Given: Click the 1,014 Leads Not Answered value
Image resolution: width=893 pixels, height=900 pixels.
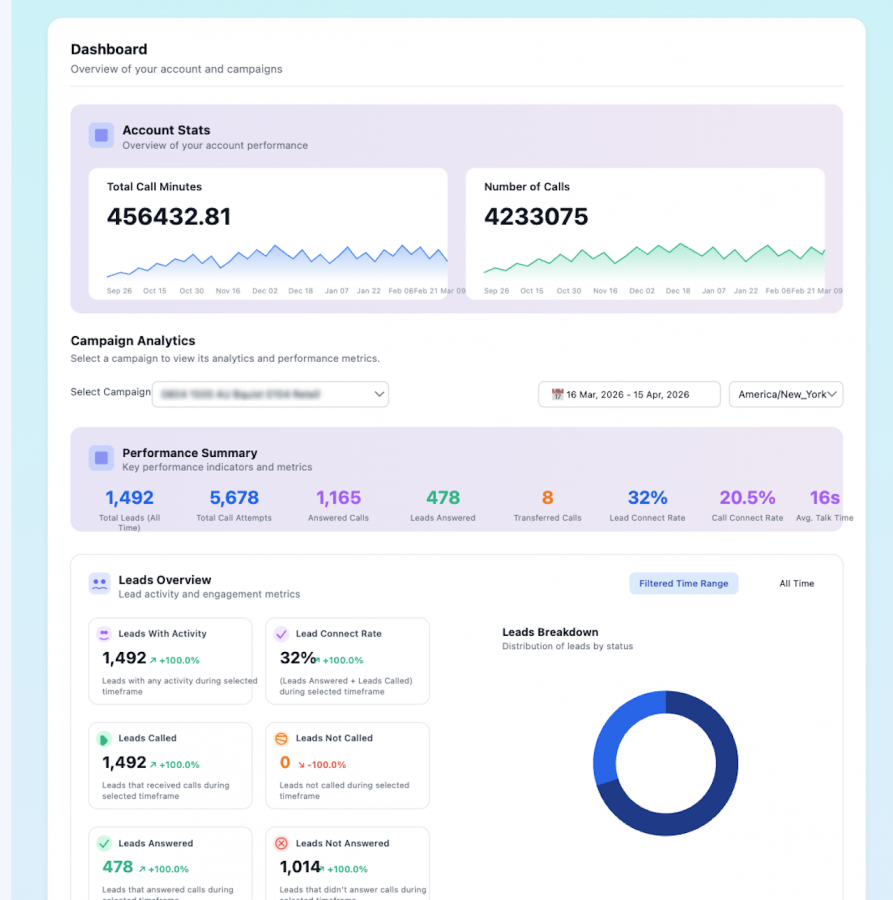Looking at the screenshot, I should (x=300, y=867).
